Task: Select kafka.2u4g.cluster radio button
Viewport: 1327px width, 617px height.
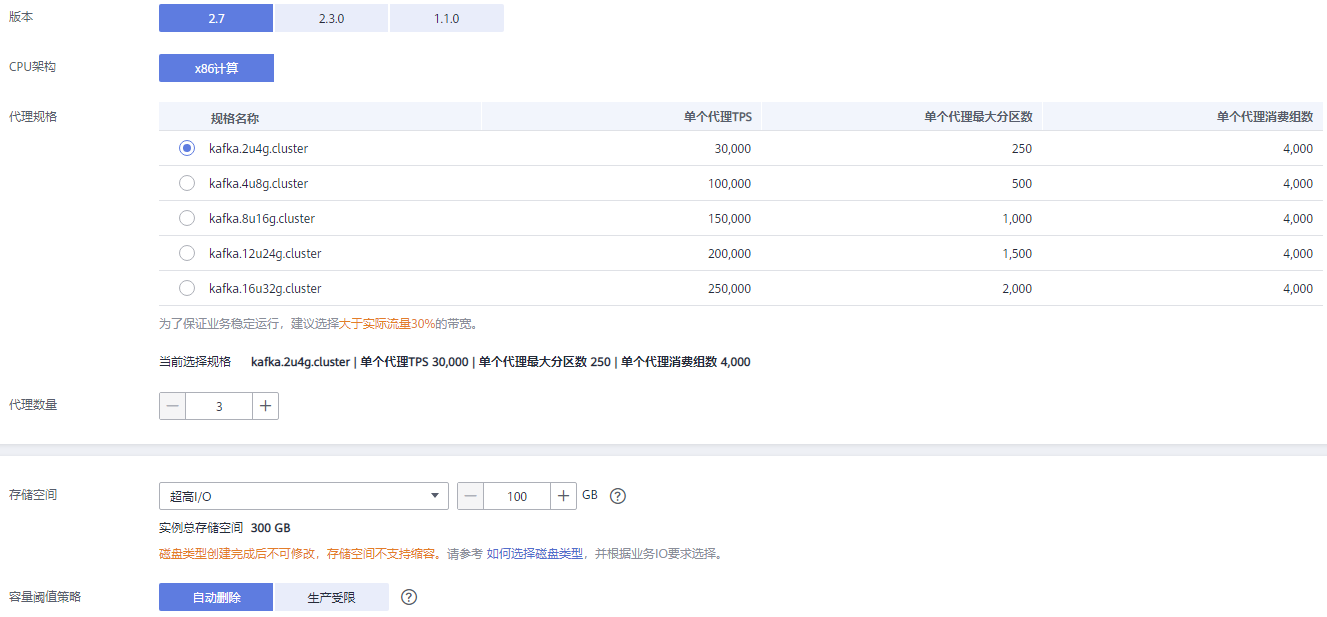Action: coord(187,148)
